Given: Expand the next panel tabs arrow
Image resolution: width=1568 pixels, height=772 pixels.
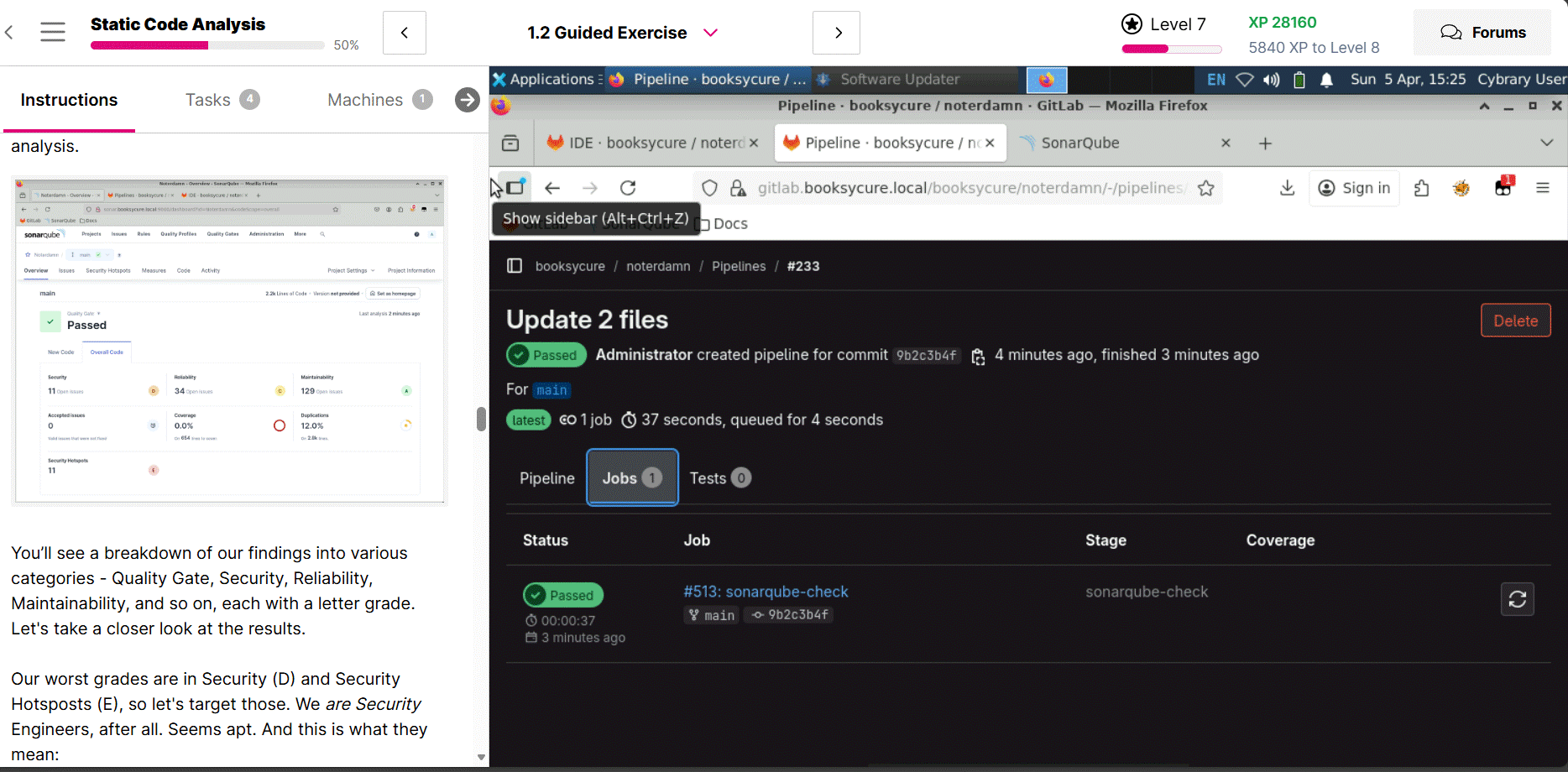Looking at the screenshot, I should click(467, 100).
